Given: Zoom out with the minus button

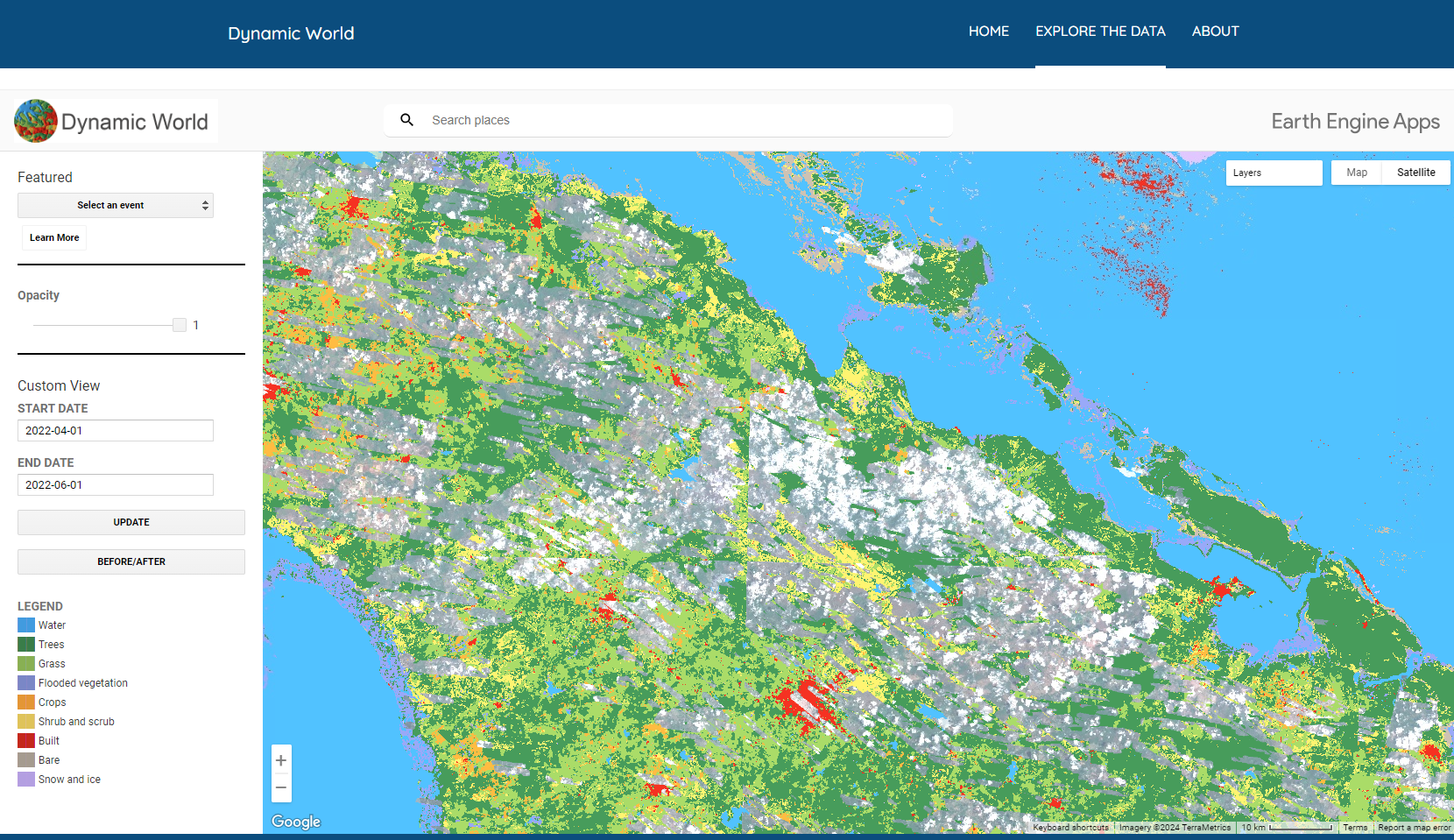Looking at the screenshot, I should [x=281, y=787].
